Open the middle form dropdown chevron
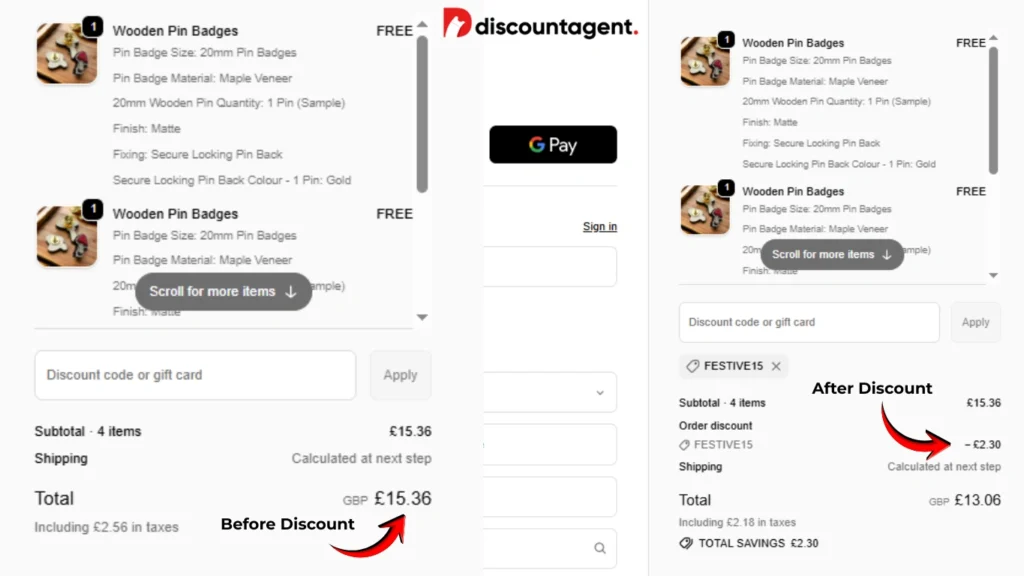This screenshot has width=1024, height=576. (x=600, y=393)
